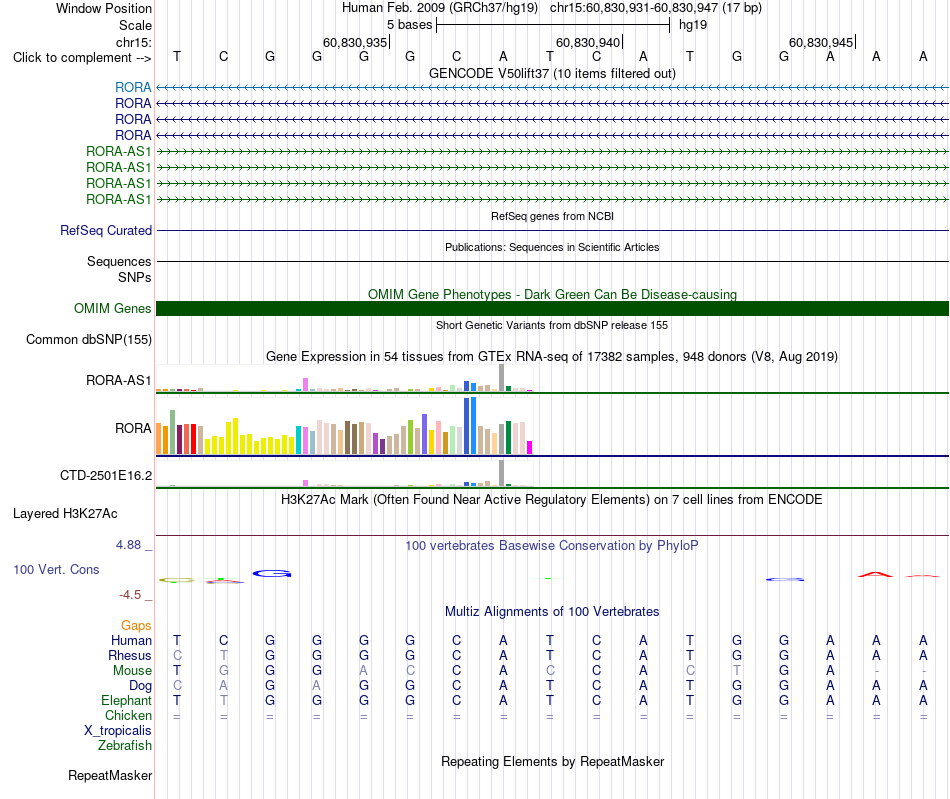
Task: Click the RepeatMasker track label
Action: tap(110, 775)
